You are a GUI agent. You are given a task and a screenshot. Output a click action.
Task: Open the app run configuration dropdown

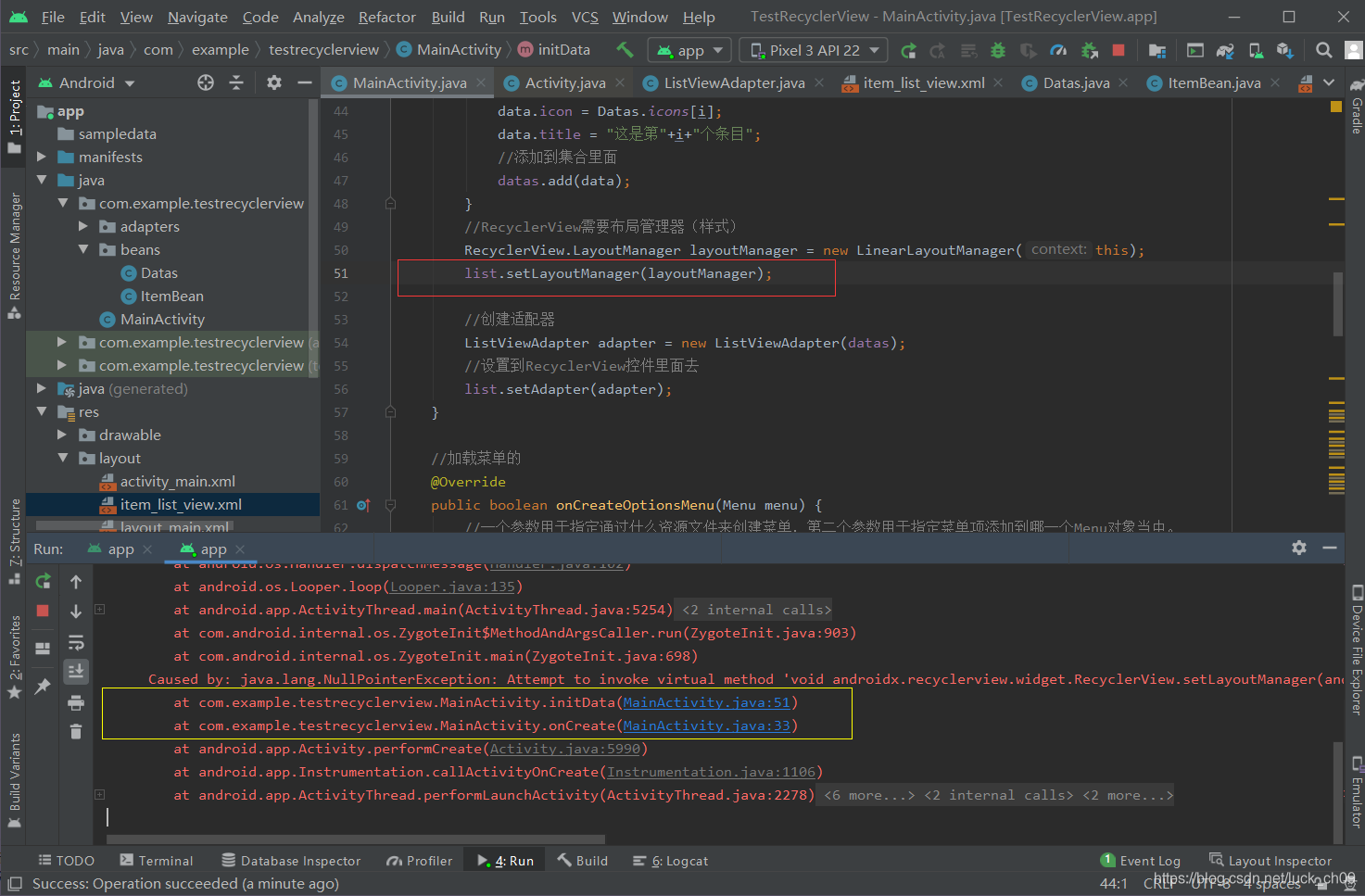[690, 51]
